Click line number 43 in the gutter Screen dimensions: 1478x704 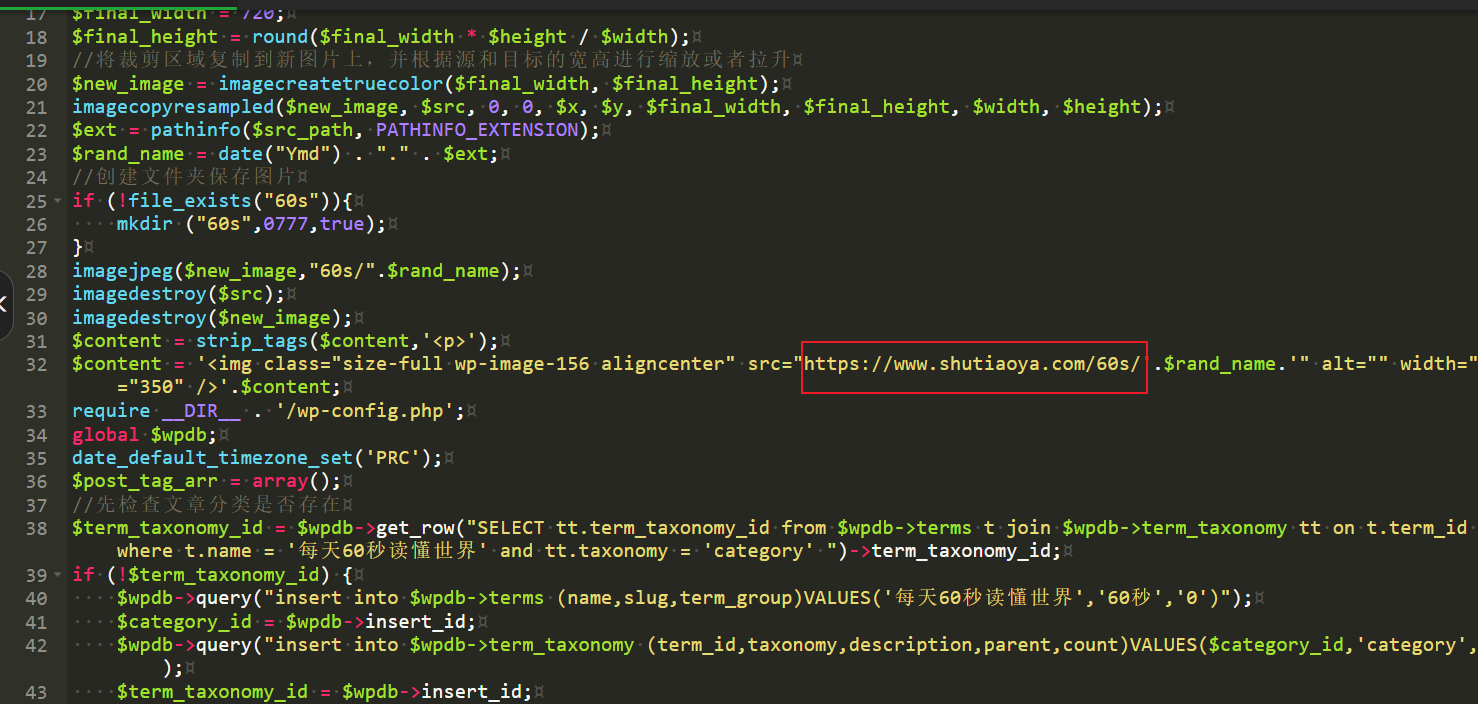(36, 692)
